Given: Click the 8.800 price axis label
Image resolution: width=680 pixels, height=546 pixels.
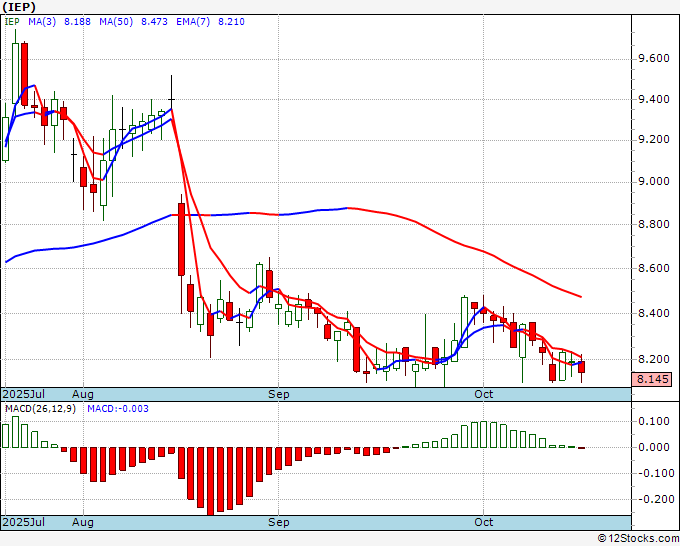Looking at the screenshot, I should 653,224.
